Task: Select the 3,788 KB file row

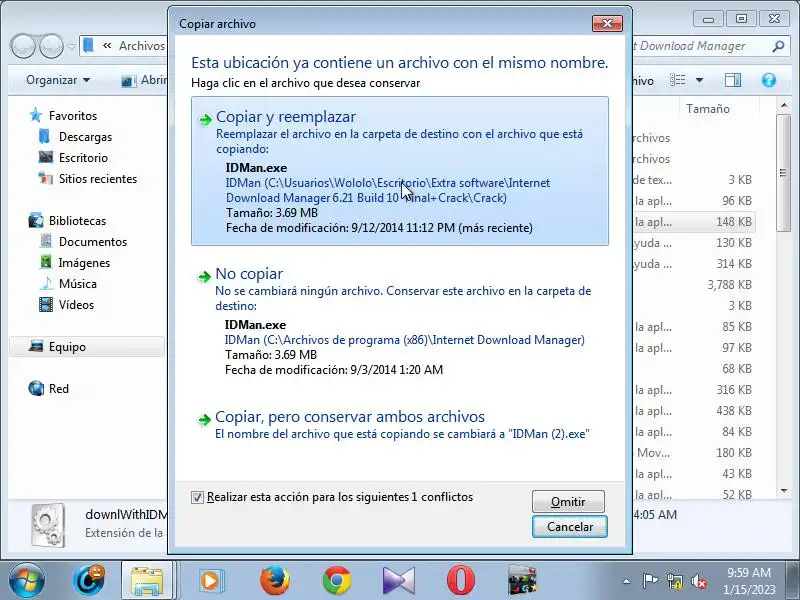Action: [x=694, y=285]
